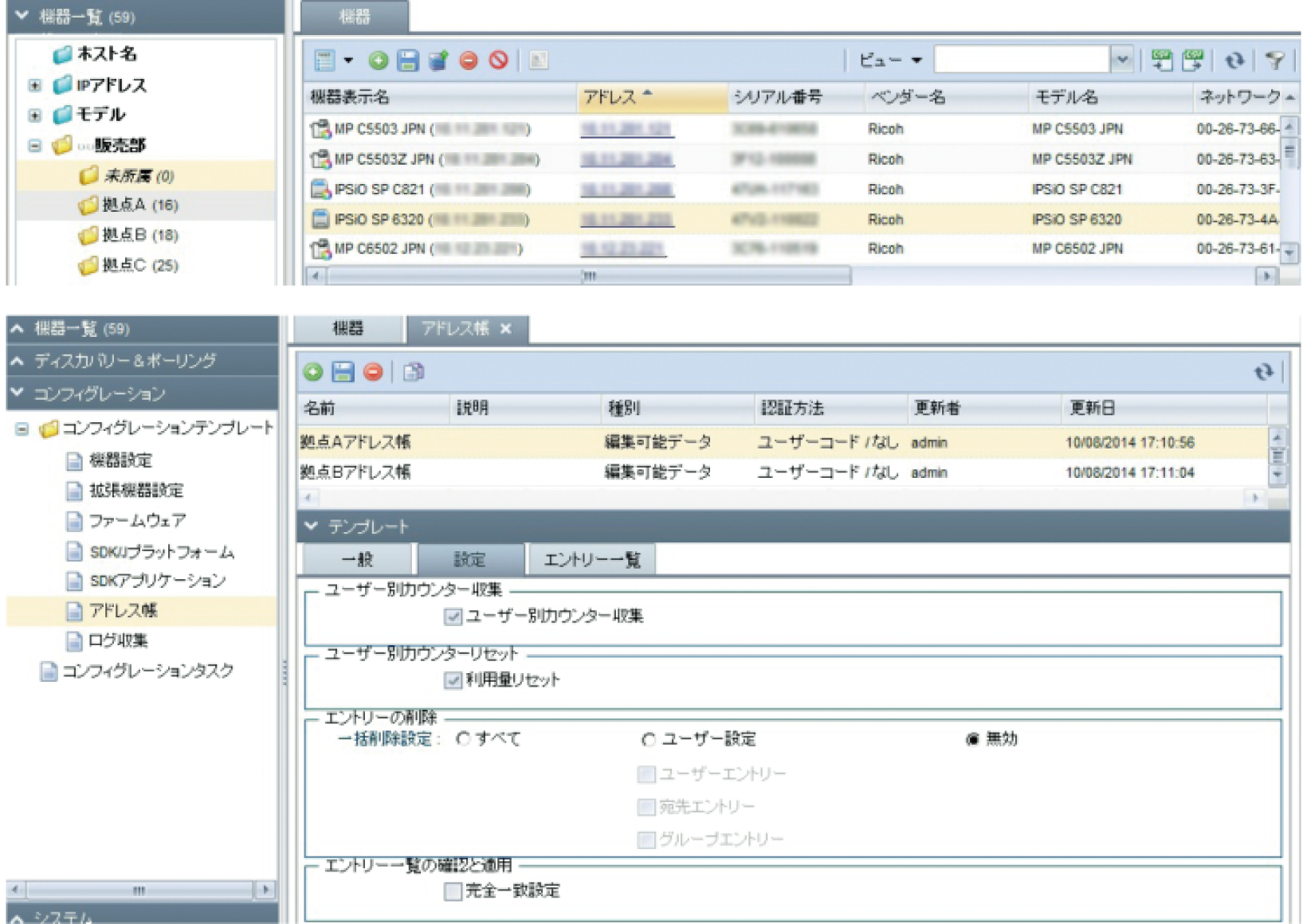Image resolution: width=1307 pixels, height=924 pixels.
Task: Open the filter using the funnel icon
Action: 1273,57
